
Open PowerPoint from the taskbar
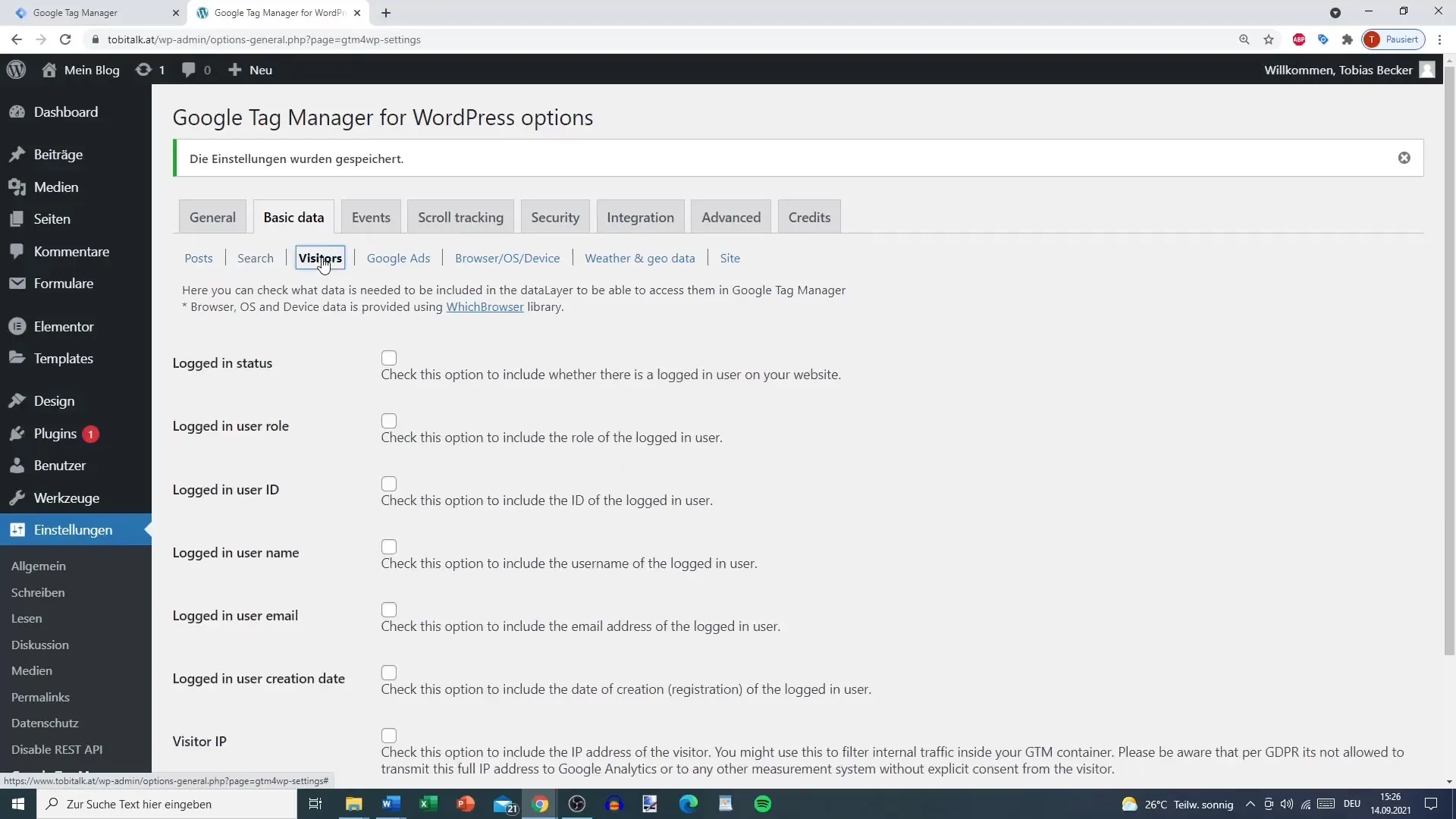tap(466, 804)
